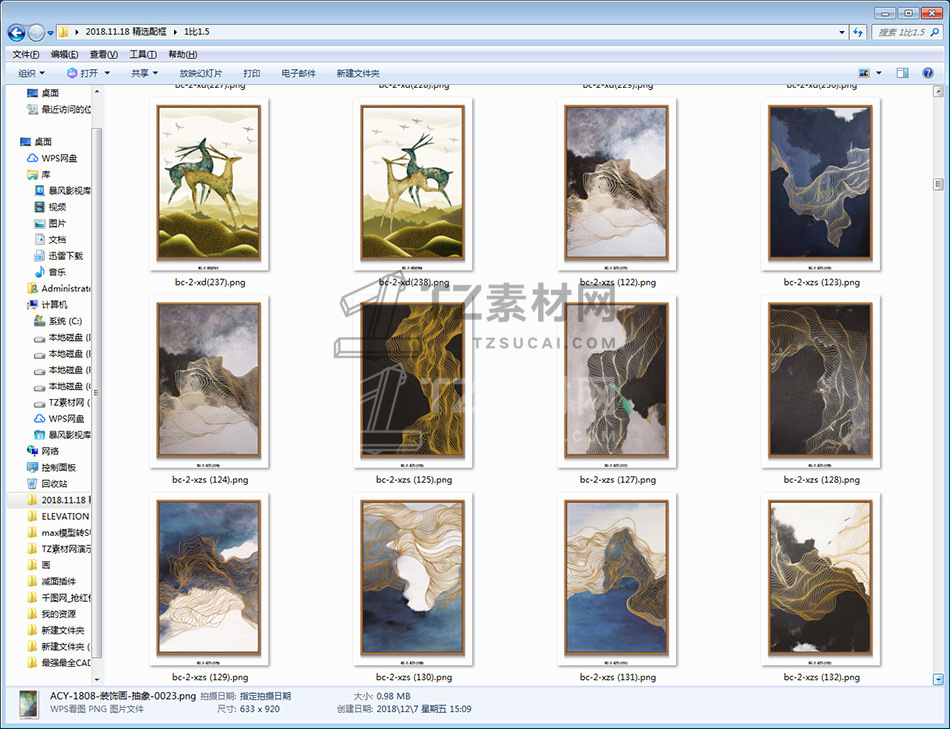Toggle the preview pane icon
Screen dimensions: 950x729
click(902, 73)
